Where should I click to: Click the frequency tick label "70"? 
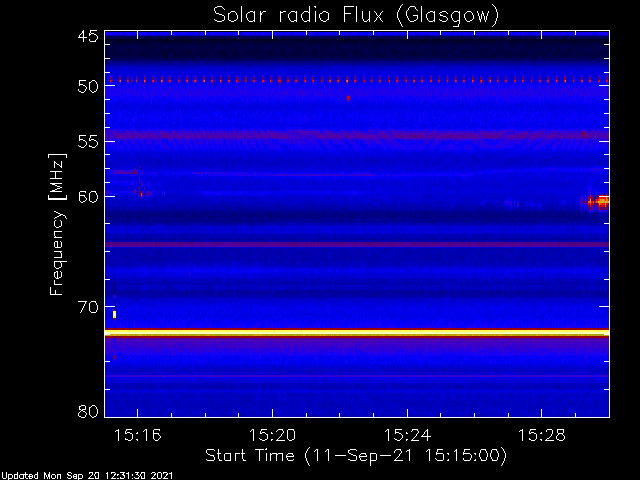coord(88,307)
